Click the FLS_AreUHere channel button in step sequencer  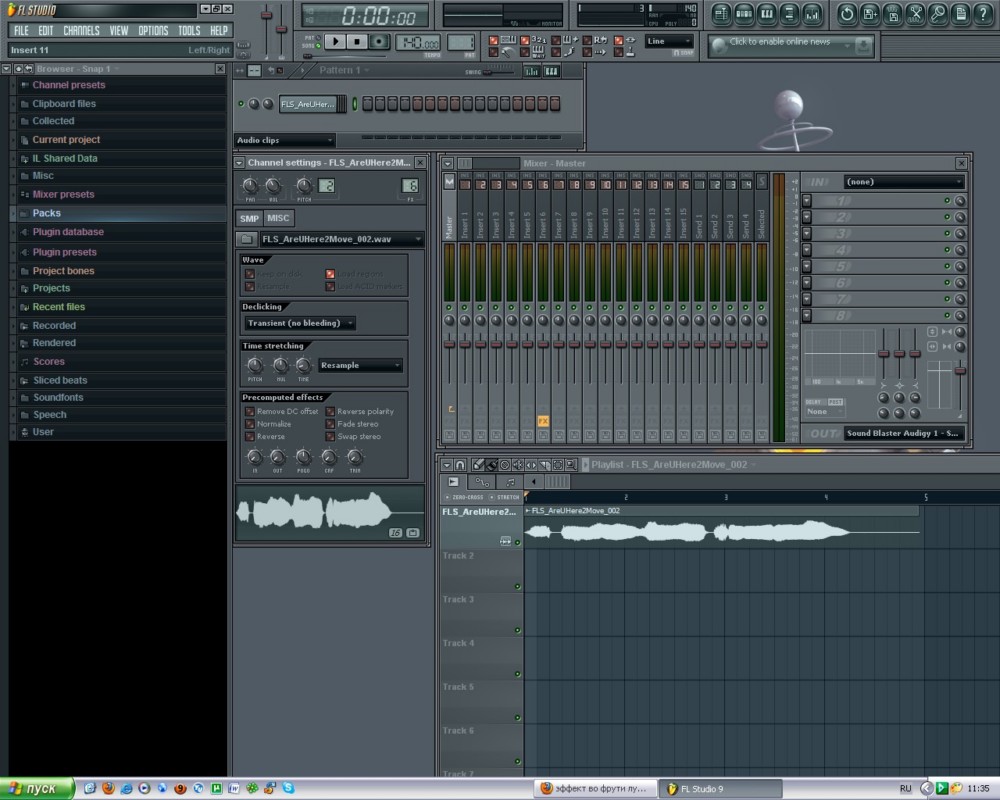point(309,104)
